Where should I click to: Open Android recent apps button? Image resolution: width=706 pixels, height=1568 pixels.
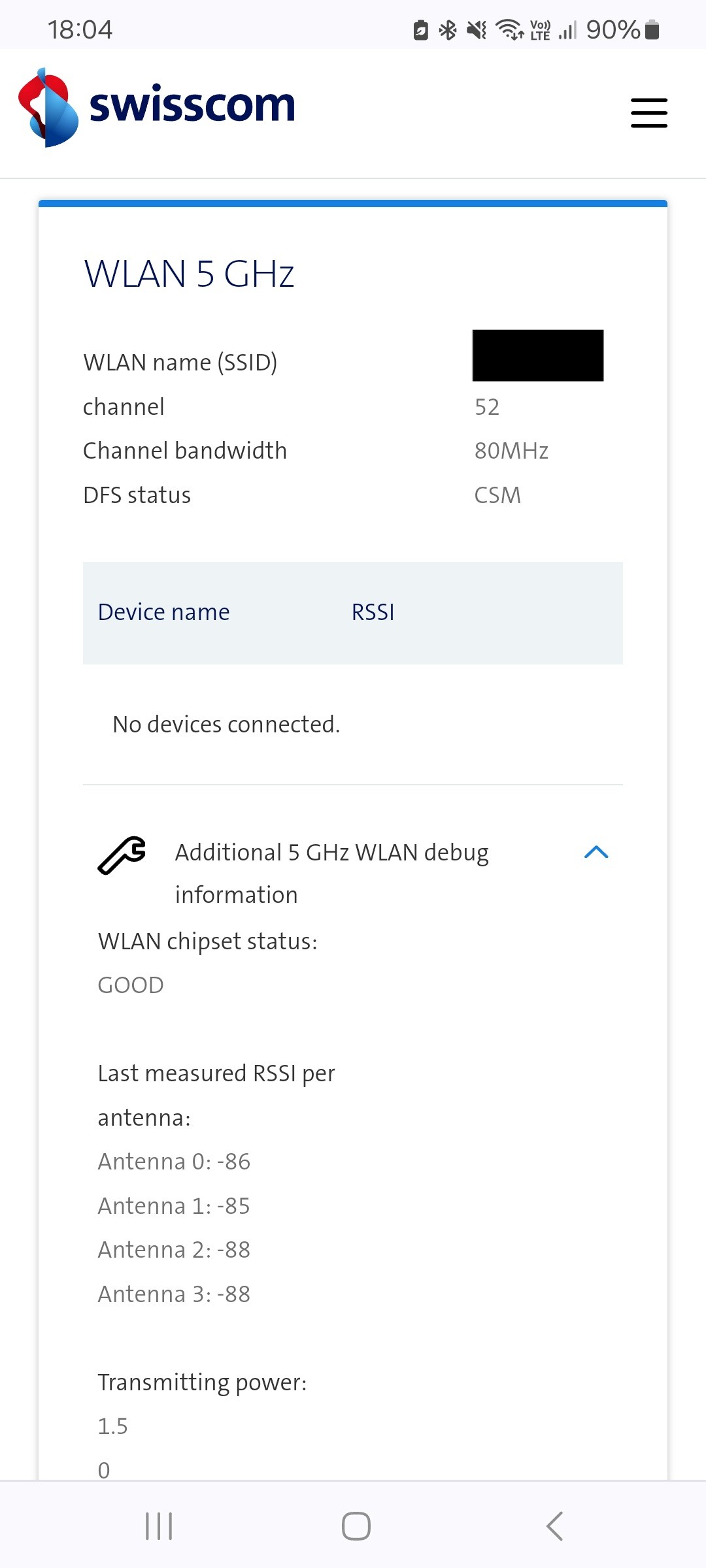click(159, 1526)
